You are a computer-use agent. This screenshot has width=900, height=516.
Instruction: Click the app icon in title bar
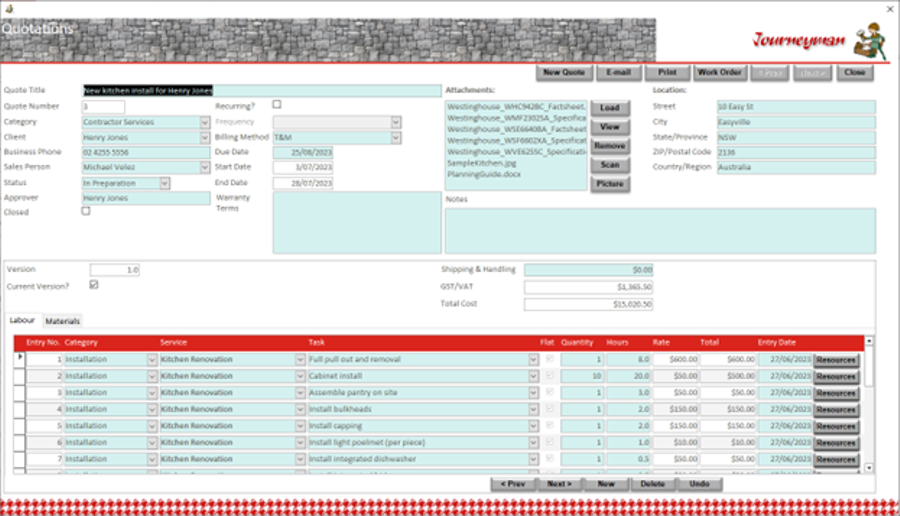coord(9,8)
